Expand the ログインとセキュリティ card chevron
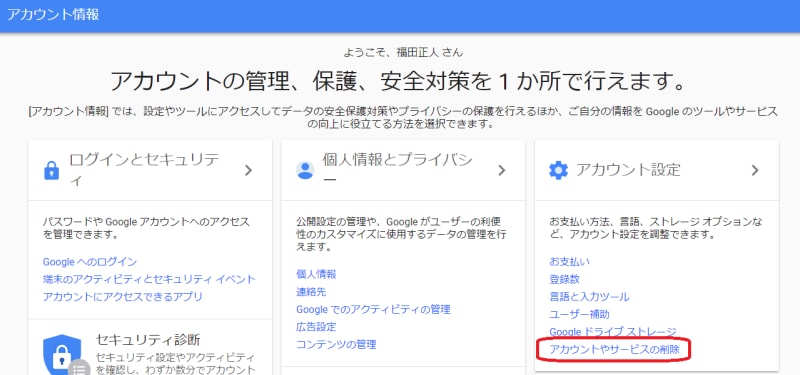 248,170
